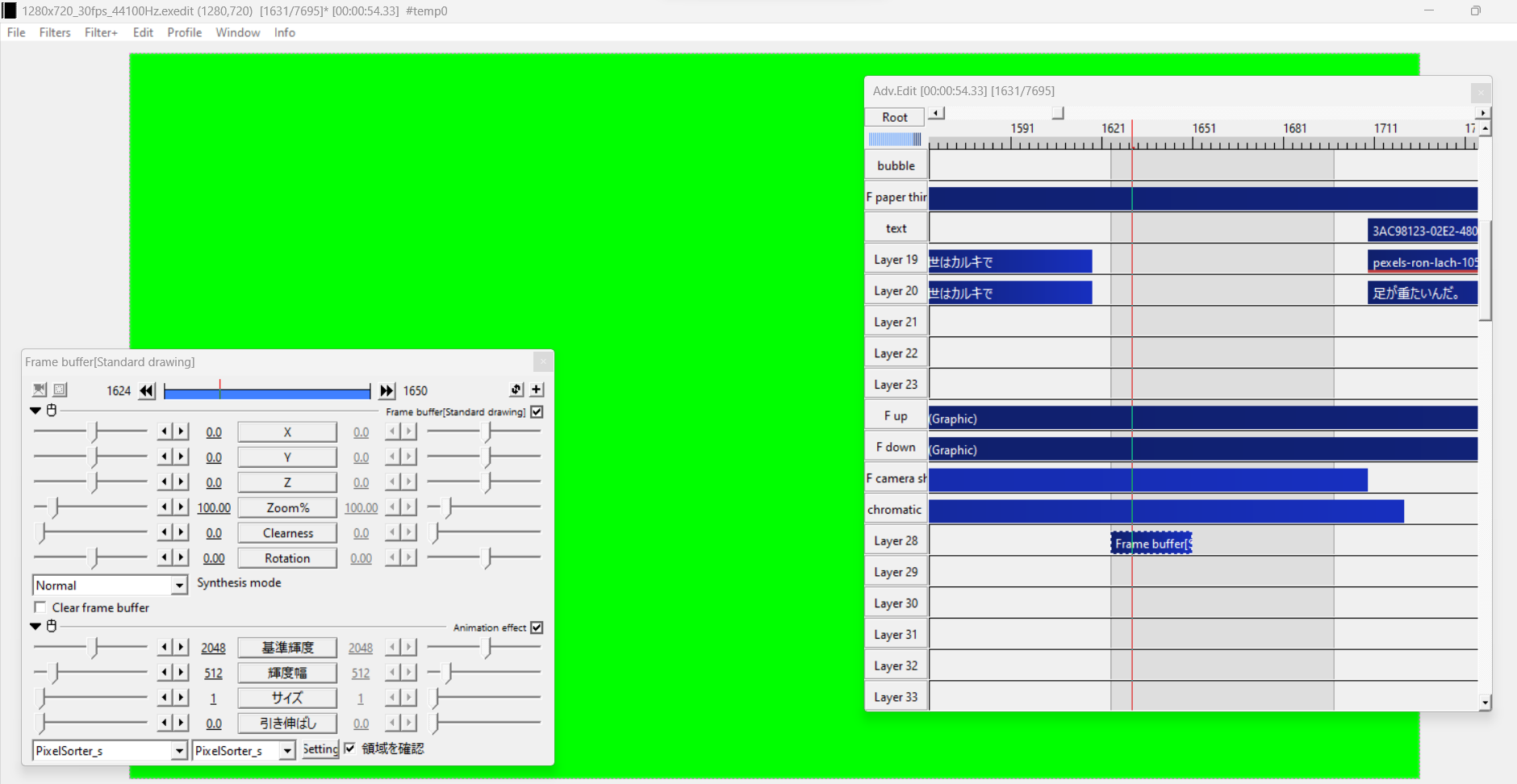Select the 足が重たいんだ。 object on Layer 20
Viewport: 1517px width, 784px height.
(x=1423, y=292)
